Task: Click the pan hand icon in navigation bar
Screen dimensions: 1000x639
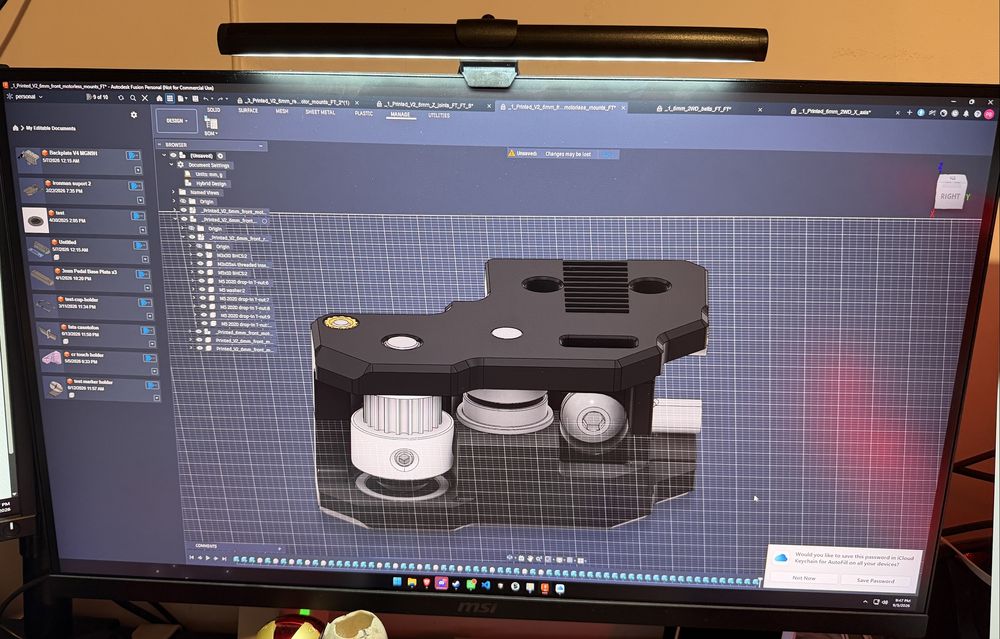Action: pos(531,559)
